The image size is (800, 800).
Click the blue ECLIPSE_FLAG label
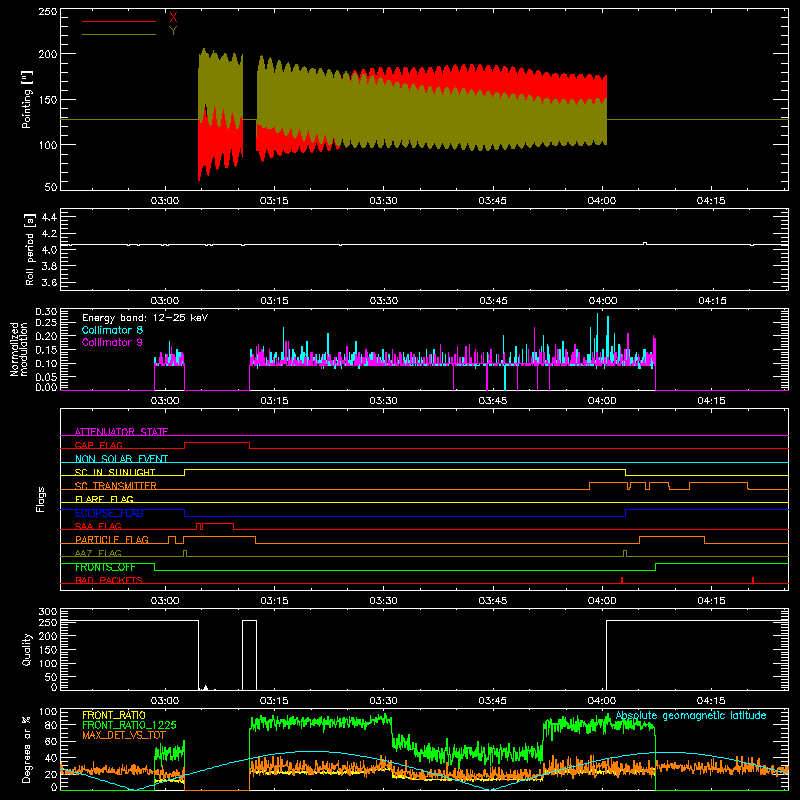[x=109, y=513]
